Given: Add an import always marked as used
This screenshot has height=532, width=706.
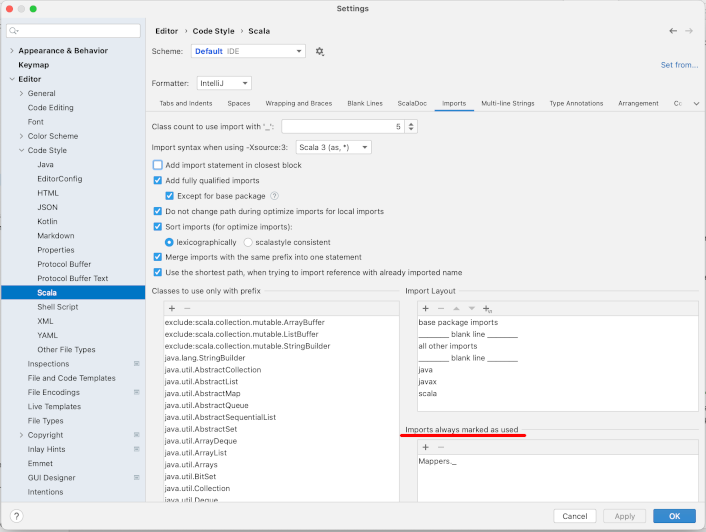Looking at the screenshot, I should (425, 447).
